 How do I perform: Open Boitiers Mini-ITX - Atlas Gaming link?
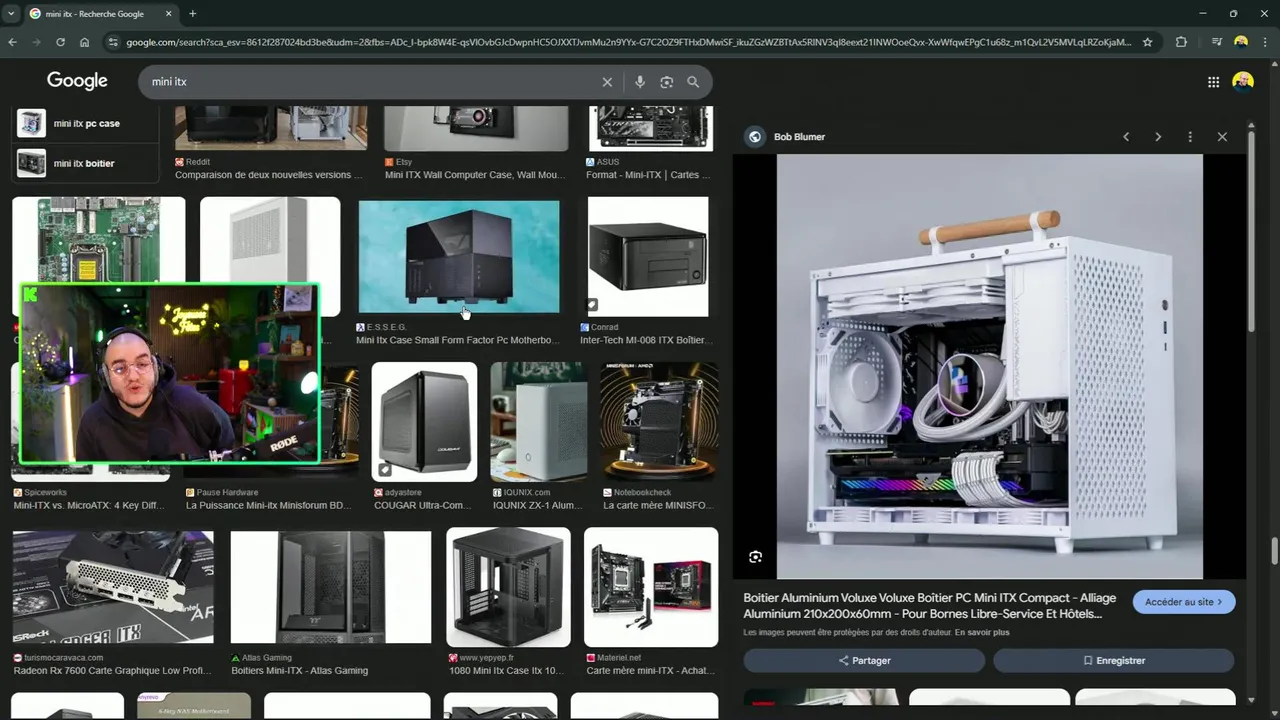pos(299,671)
